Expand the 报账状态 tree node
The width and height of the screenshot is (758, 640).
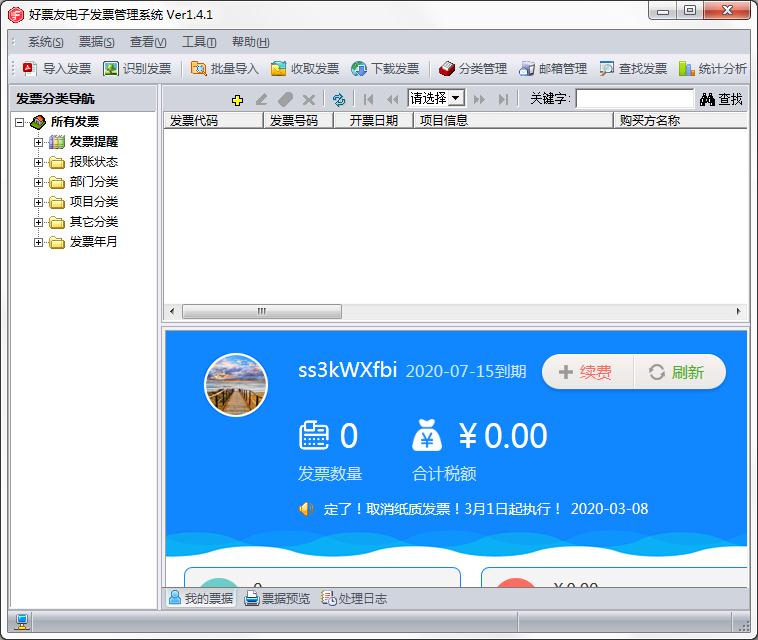39,162
